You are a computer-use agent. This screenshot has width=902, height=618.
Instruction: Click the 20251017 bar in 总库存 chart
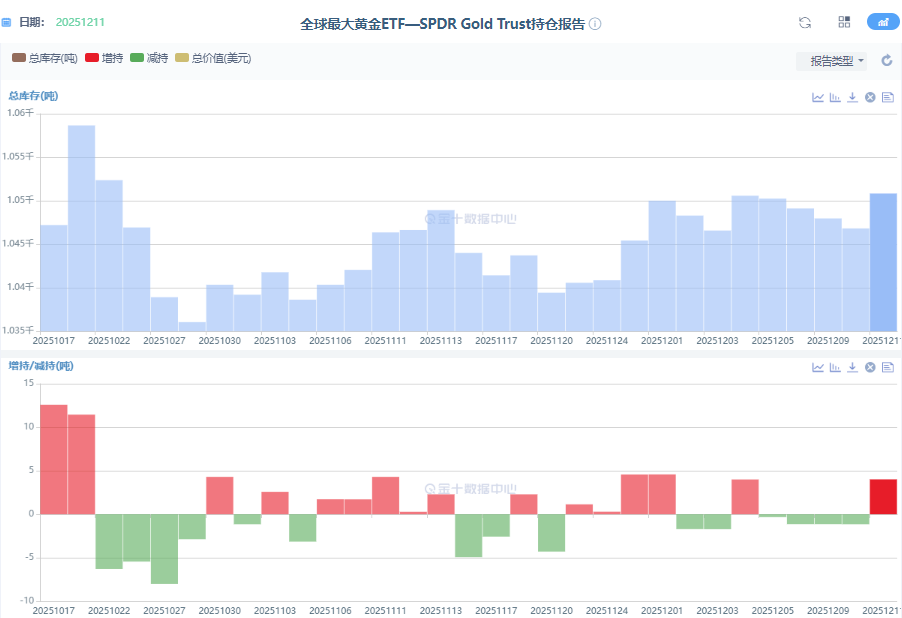54,278
